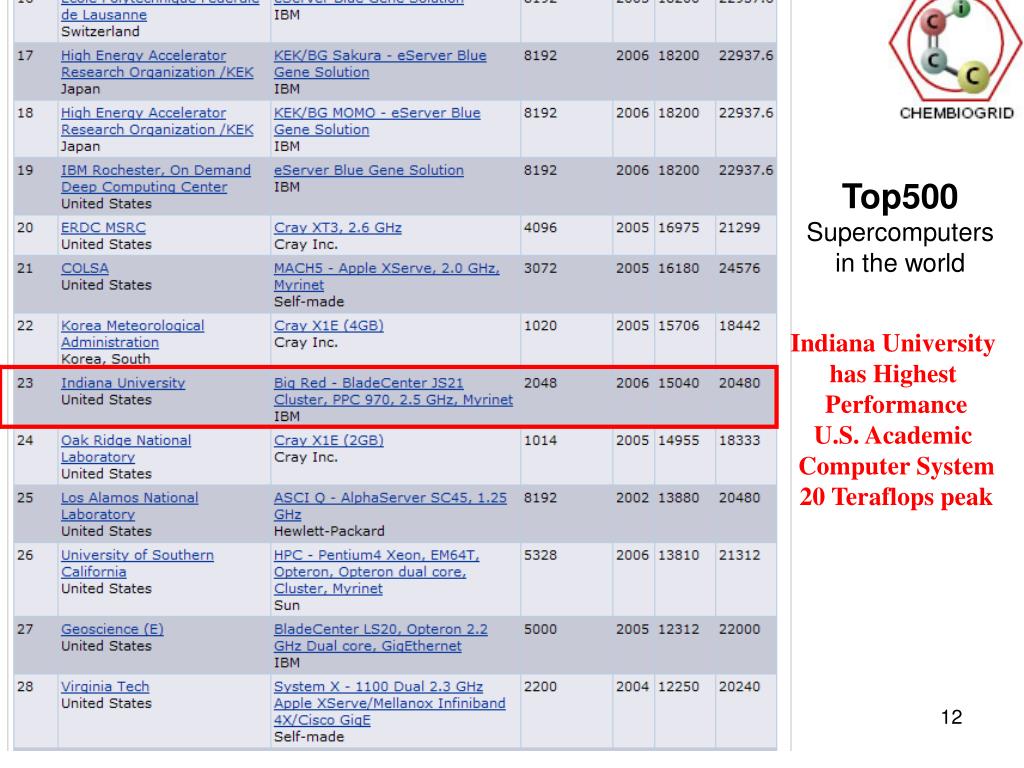
Task: Open the Los Alamos National Laboratory link
Action: 129,506
